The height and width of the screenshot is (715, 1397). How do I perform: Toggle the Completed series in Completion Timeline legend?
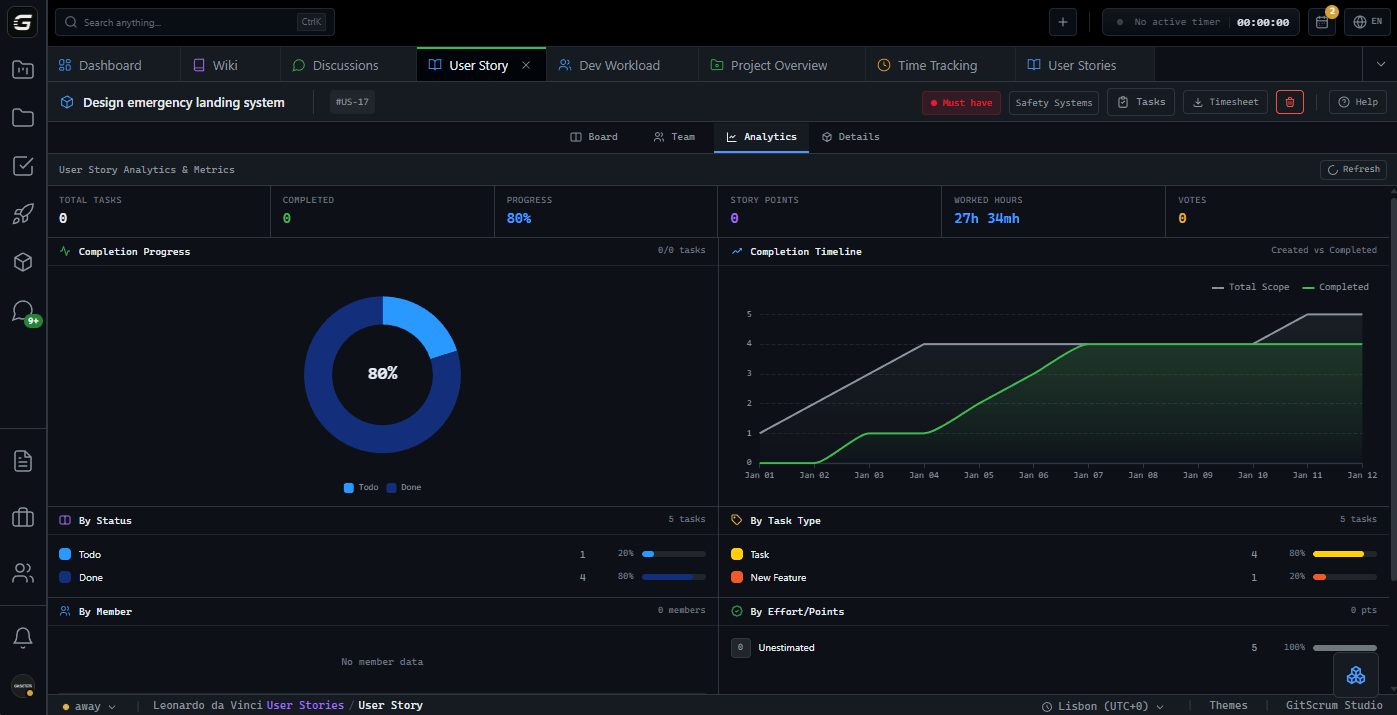[1335, 286]
